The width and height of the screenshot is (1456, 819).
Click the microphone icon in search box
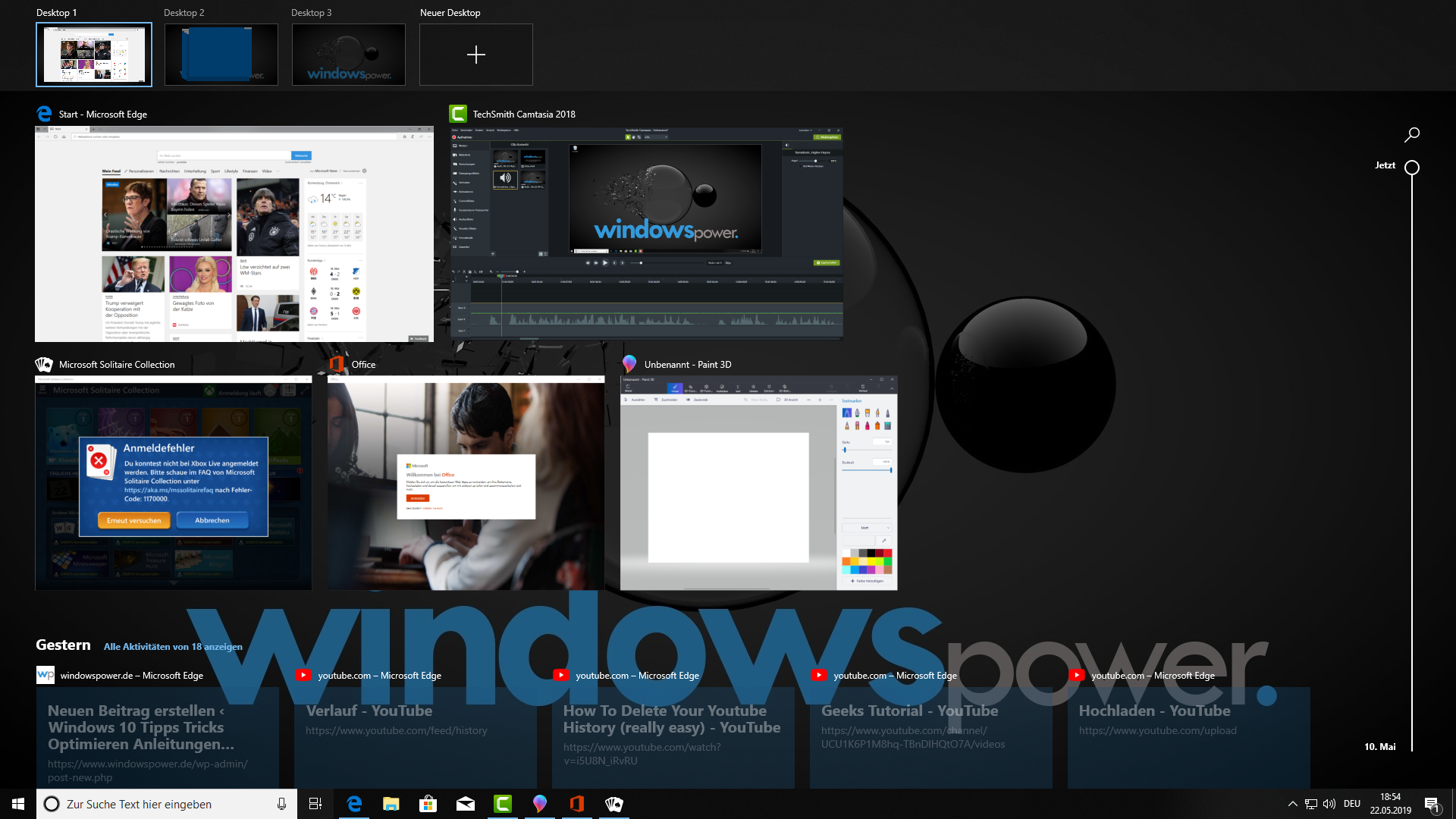281,804
